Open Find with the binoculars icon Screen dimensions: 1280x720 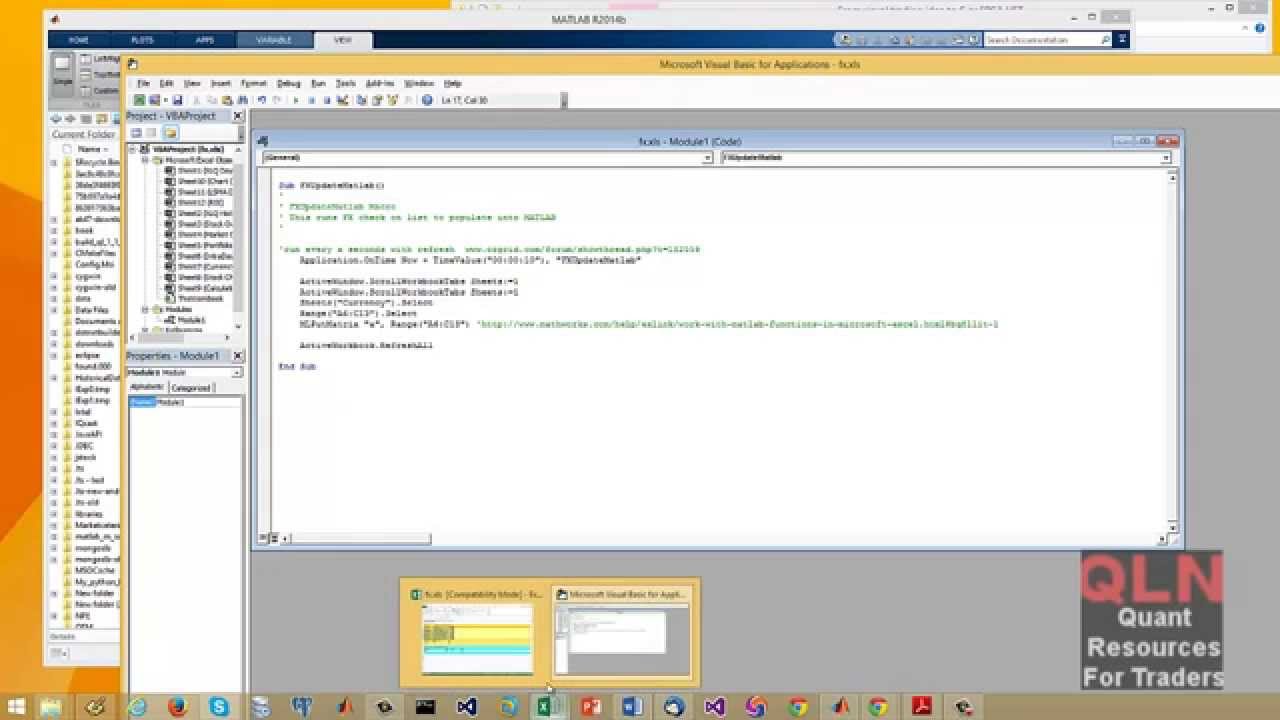(242, 100)
